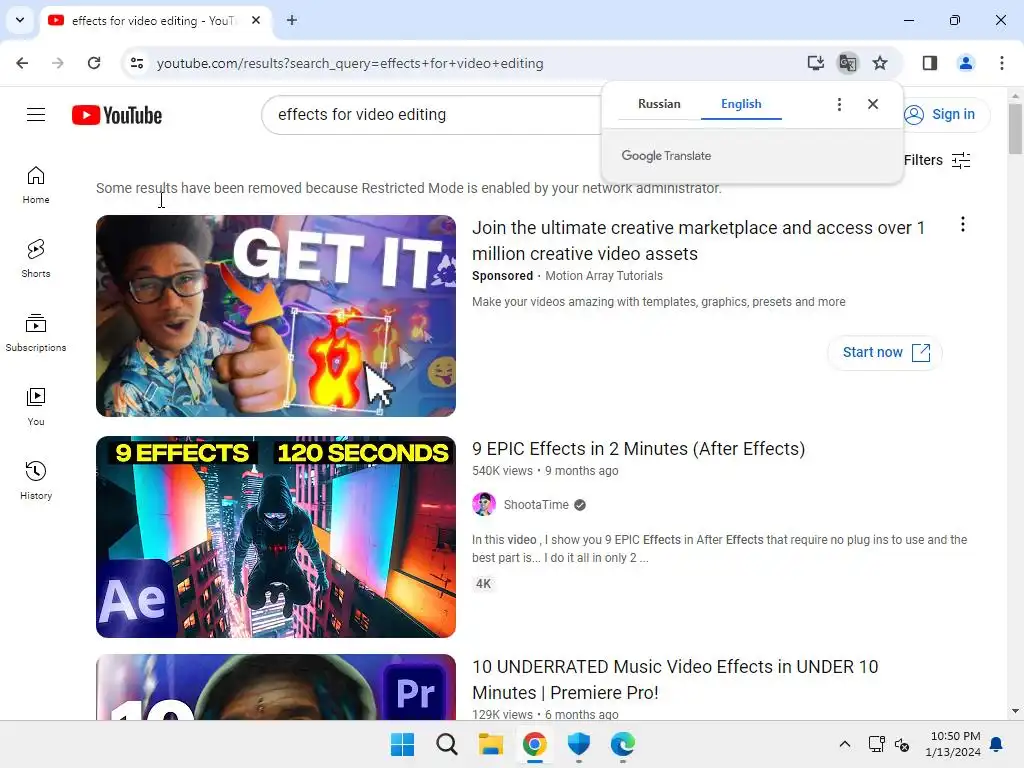Click the '540K views' text
The width and height of the screenshot is (1024, 768).
502,471
